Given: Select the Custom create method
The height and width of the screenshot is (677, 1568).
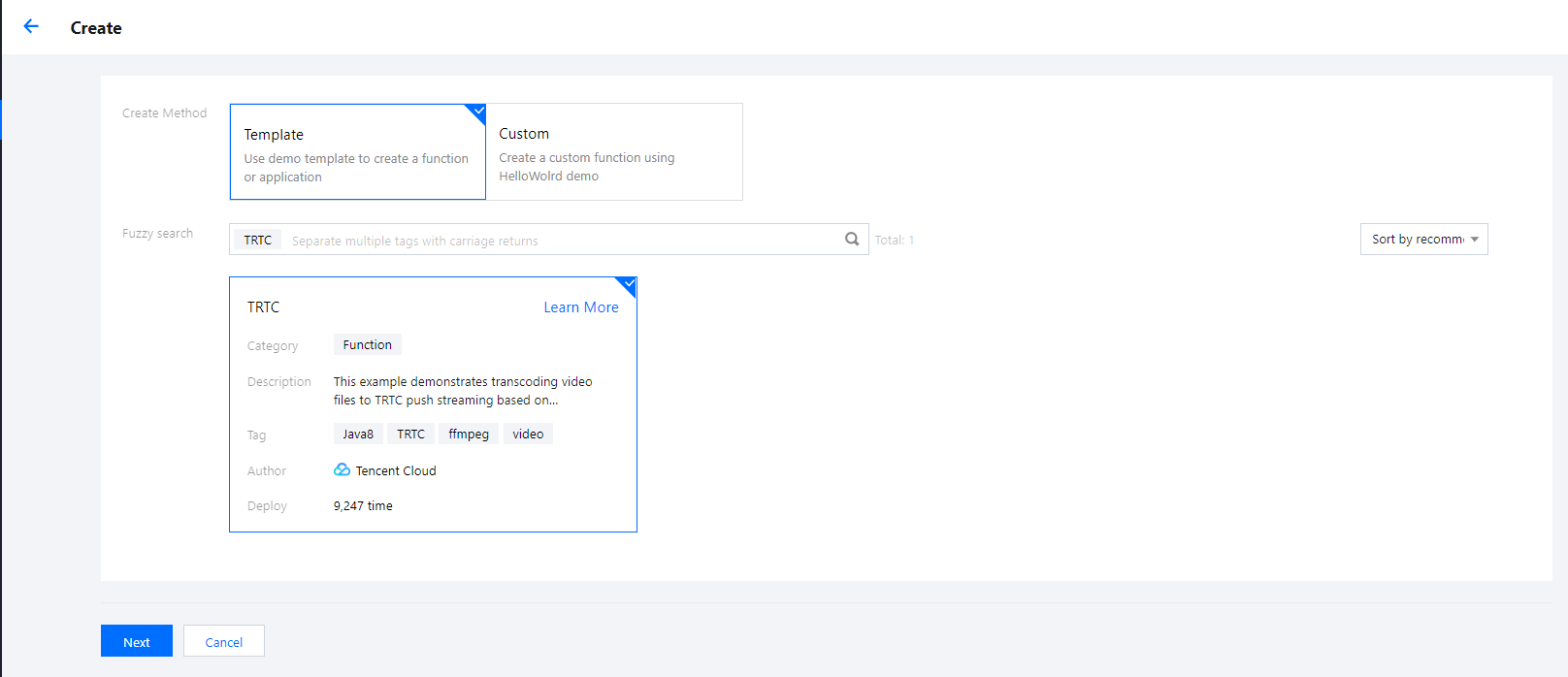Looking at the screenshot, I should 614,152.
